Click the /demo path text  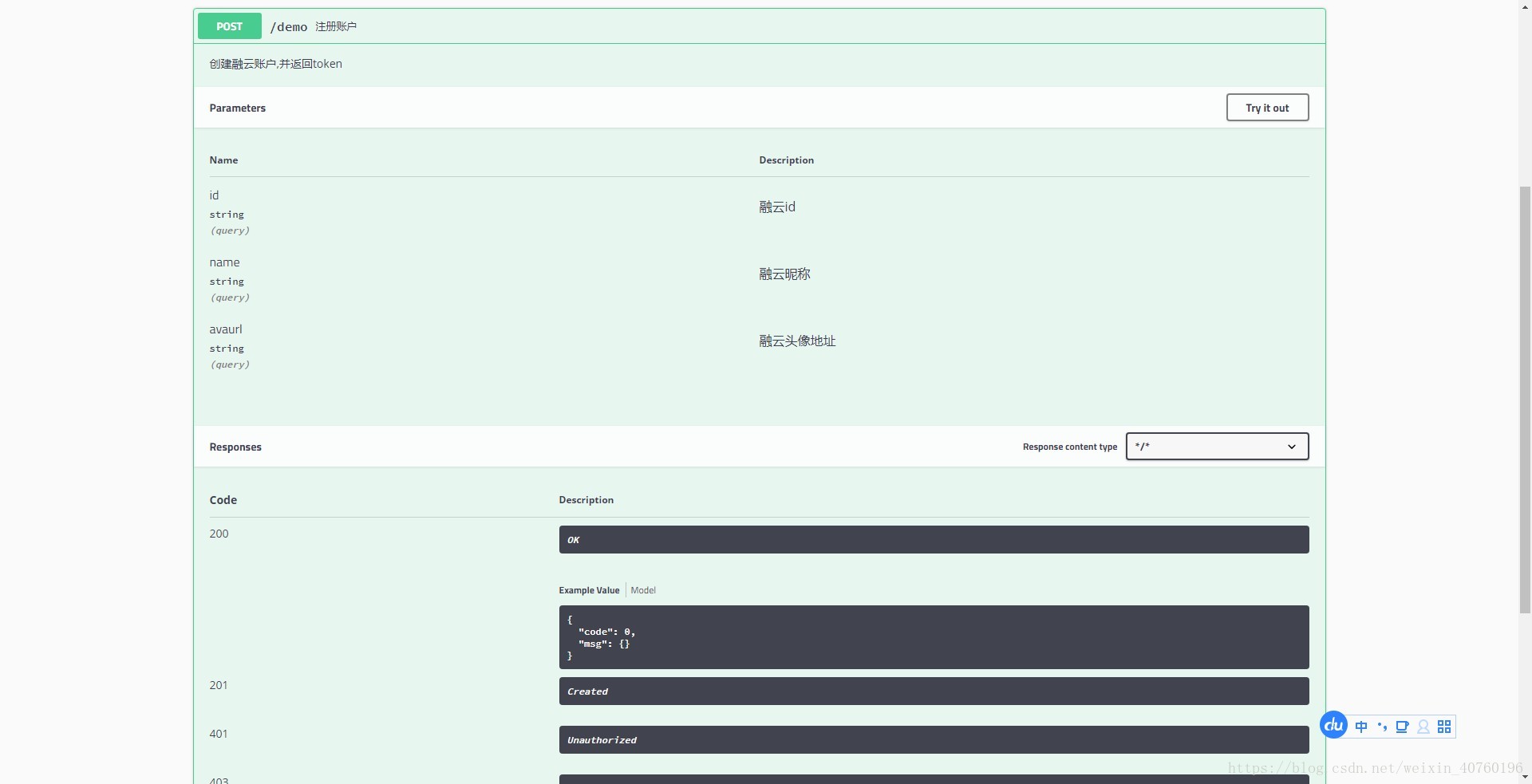[288, 27]
